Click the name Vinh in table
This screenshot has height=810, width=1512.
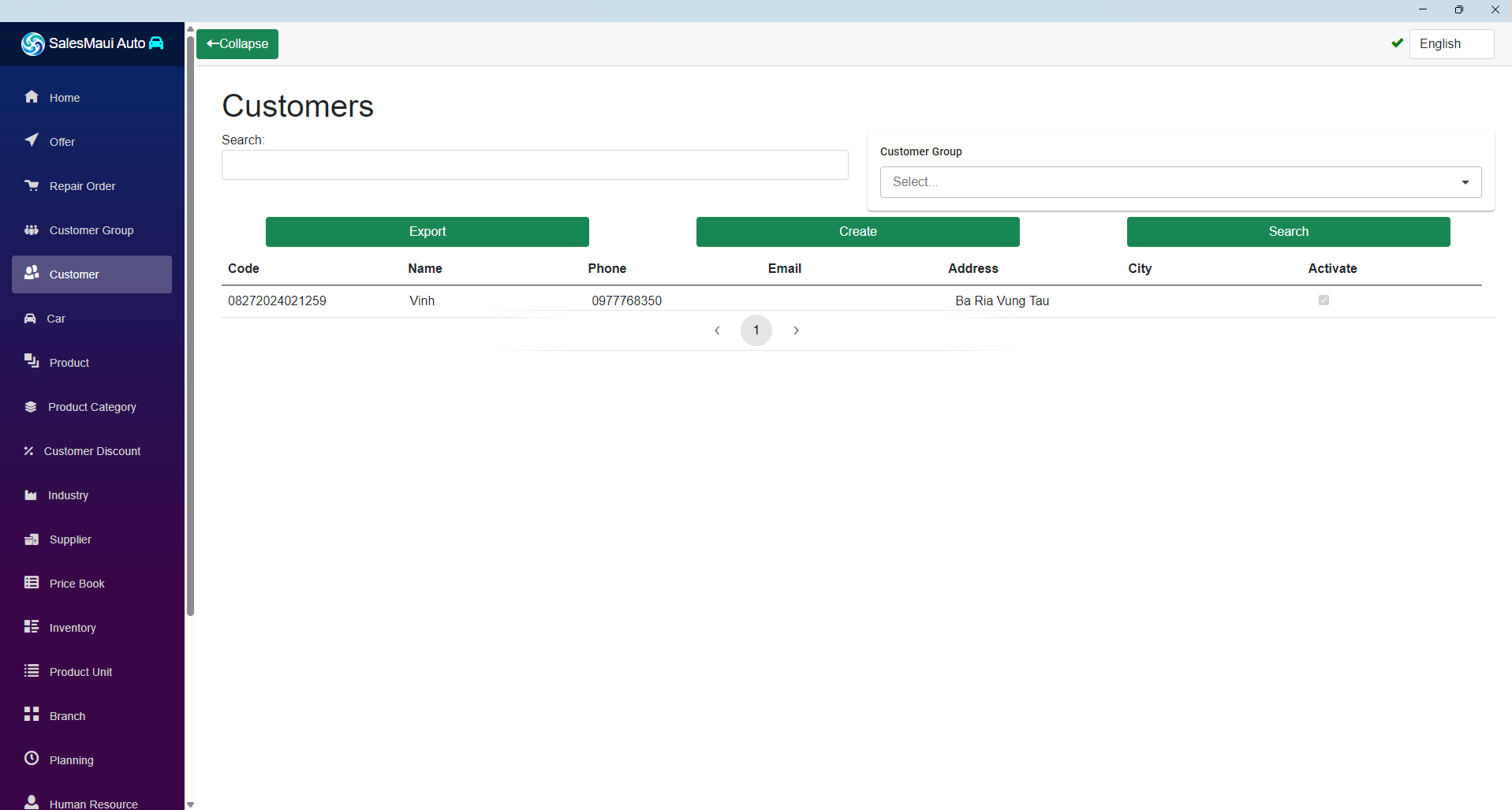coord(422,300)
